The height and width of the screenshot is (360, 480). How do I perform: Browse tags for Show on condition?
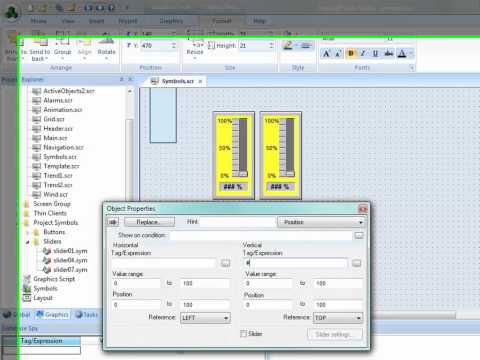pyautogui.click(x=359, y=235)
